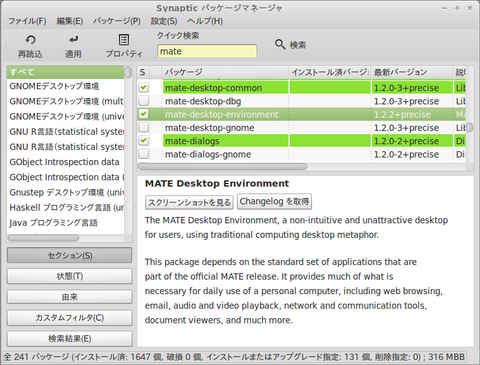The width and height of the screenshot is (480, 365).
Task: Select the 由来 filter button
Action: tap(70, 297)
